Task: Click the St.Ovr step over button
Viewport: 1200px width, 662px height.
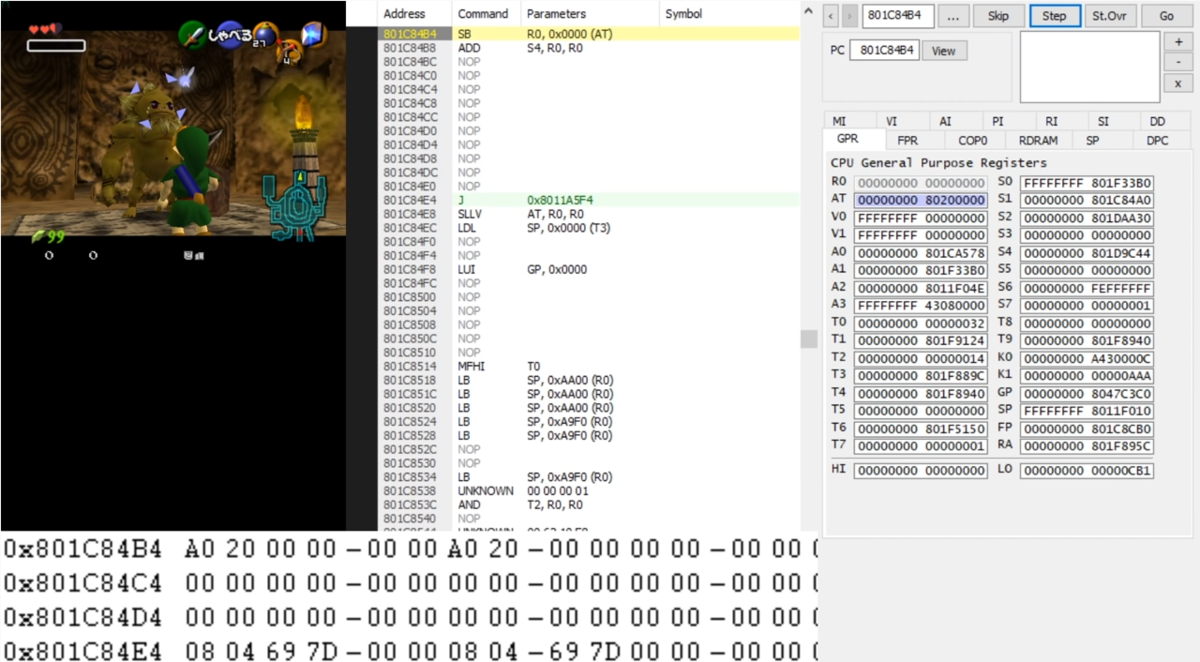Action: (1110, 16)
